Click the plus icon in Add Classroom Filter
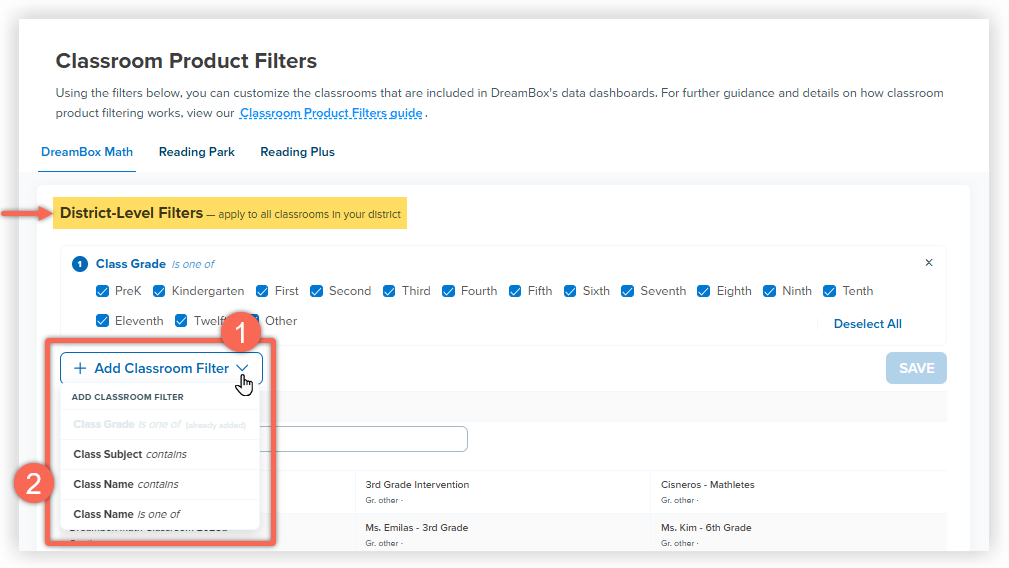Screen dimensions: 1009x568 pyautogui.click(x=80, y=368)
